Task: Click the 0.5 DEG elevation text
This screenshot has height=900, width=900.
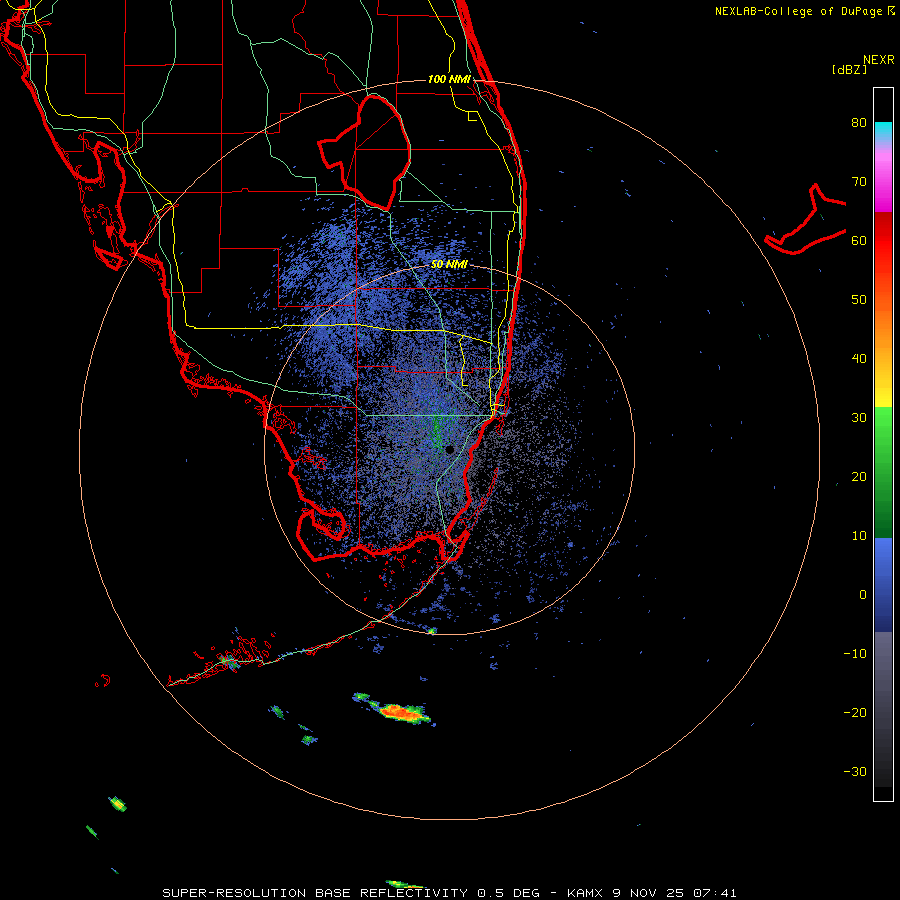Action: tap(508, 893)
